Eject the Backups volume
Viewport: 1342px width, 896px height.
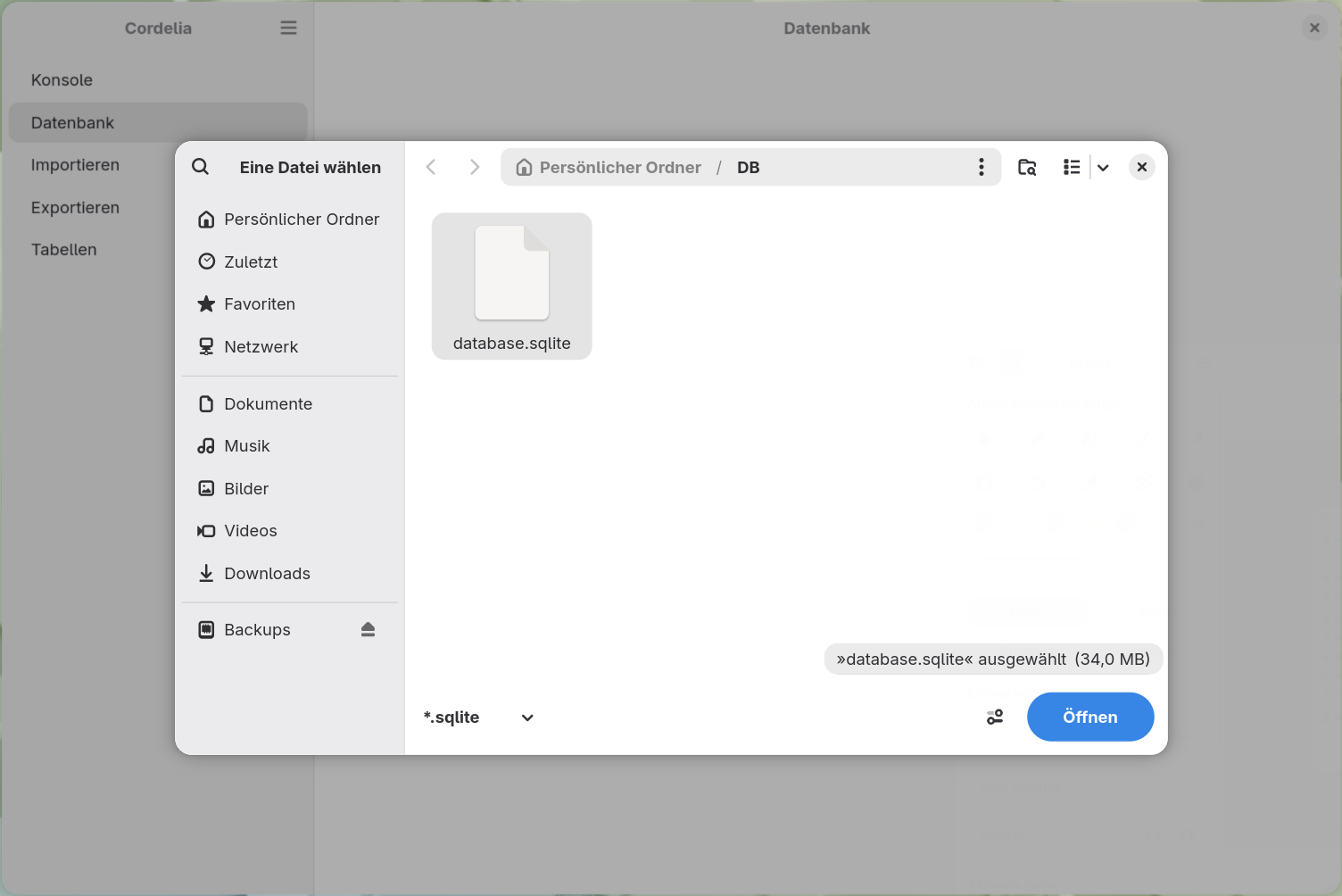click(369, 630)
